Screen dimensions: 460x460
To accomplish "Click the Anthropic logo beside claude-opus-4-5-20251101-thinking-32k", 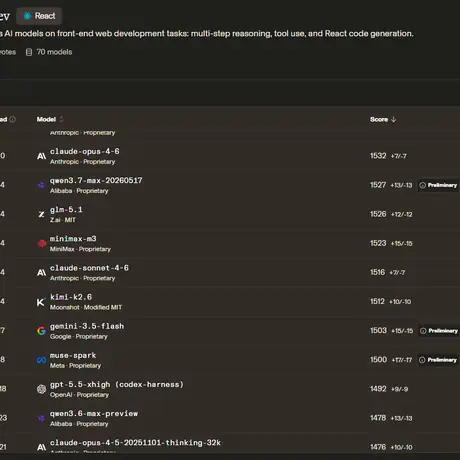I will 41,447.
